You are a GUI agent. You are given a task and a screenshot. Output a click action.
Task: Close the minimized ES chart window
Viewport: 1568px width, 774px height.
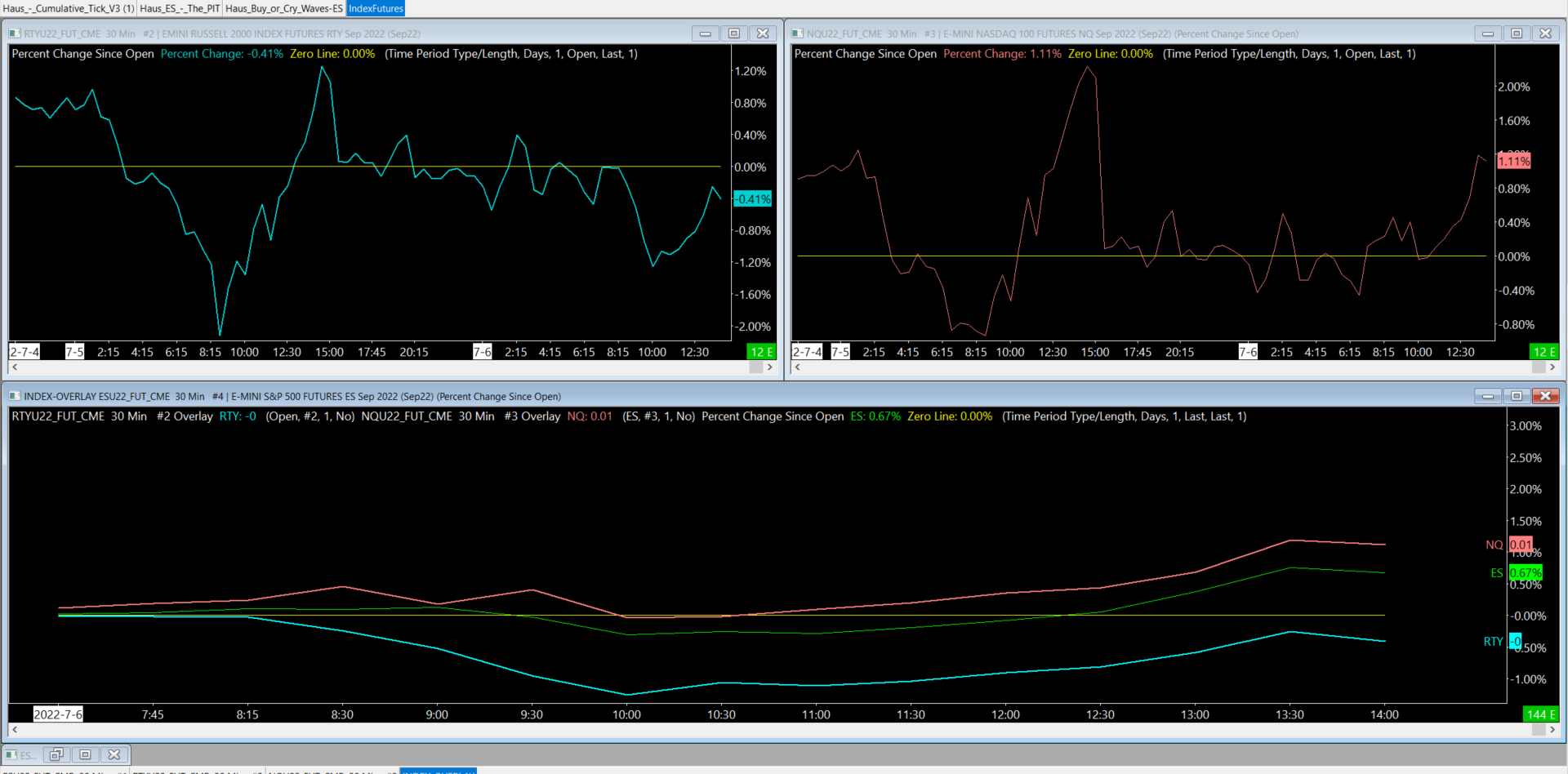(x=114, y=754)
